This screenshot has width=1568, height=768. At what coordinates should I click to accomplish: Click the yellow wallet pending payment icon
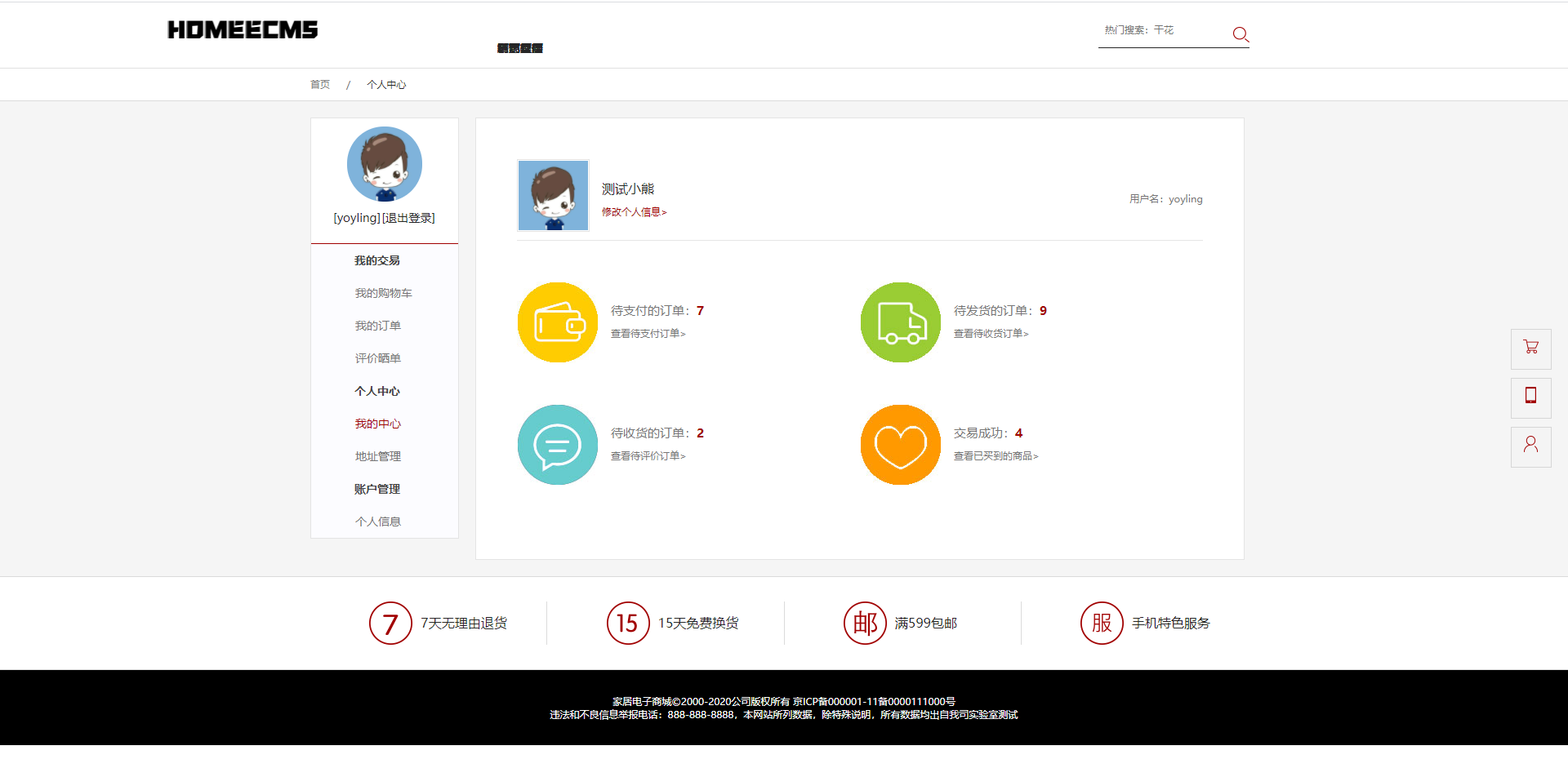tap(558, 322)
